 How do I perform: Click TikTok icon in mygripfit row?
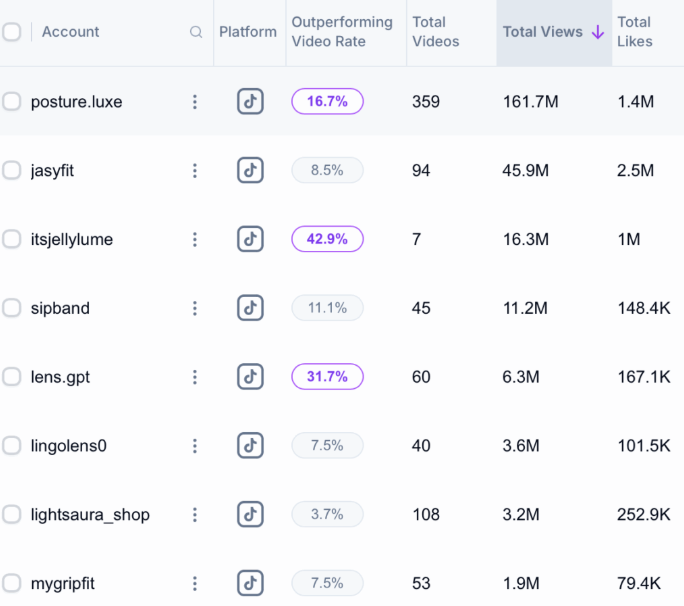click(x=250, y=583)
